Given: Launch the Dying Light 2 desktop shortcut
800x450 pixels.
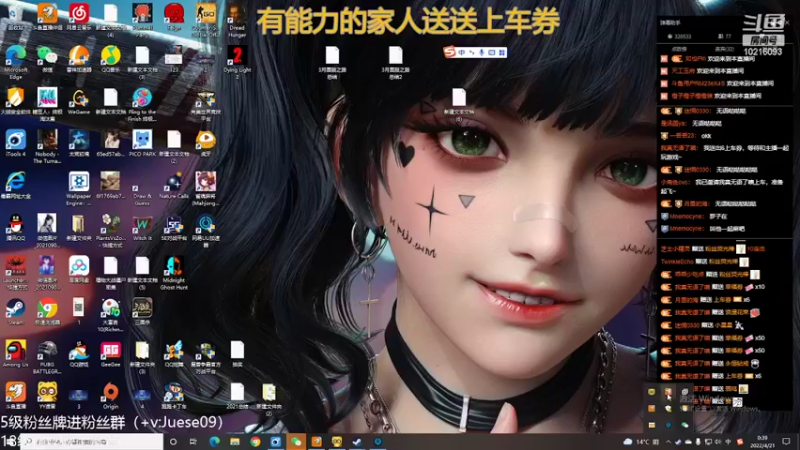Looking at the screenshot, I should click(237, 61).
